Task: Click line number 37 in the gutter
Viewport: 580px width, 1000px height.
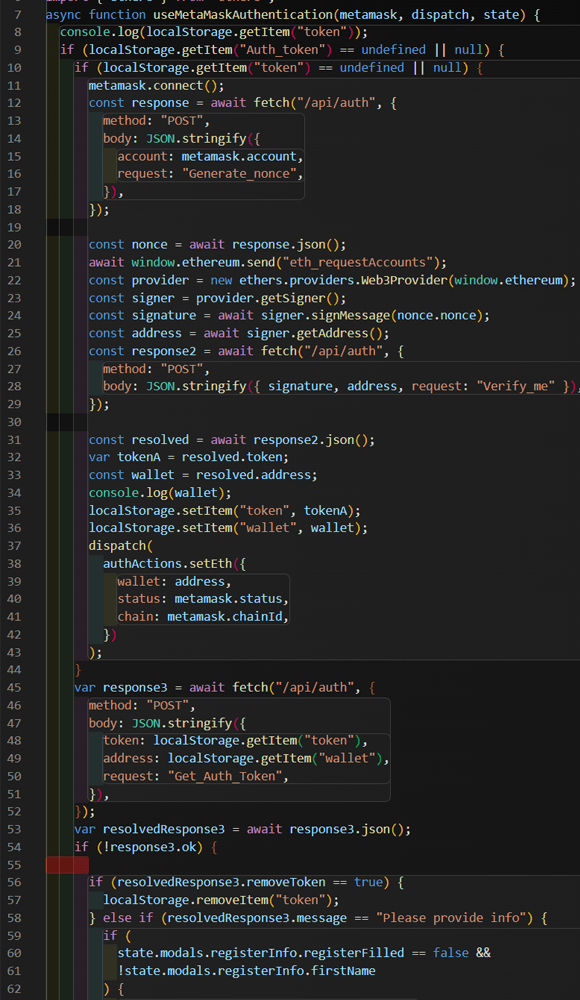Action: (x=14, y=545)
